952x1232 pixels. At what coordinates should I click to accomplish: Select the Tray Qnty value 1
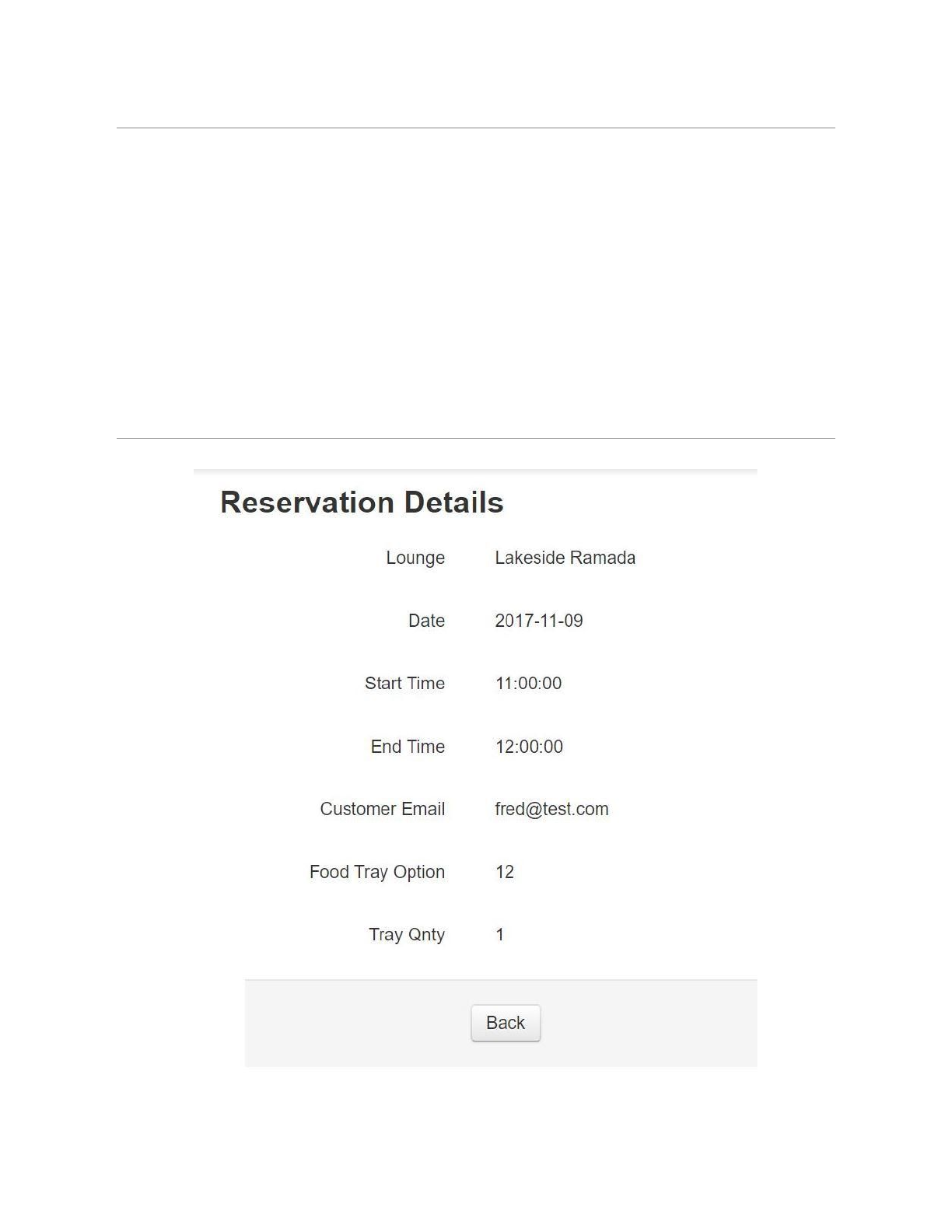pos(500,934)
